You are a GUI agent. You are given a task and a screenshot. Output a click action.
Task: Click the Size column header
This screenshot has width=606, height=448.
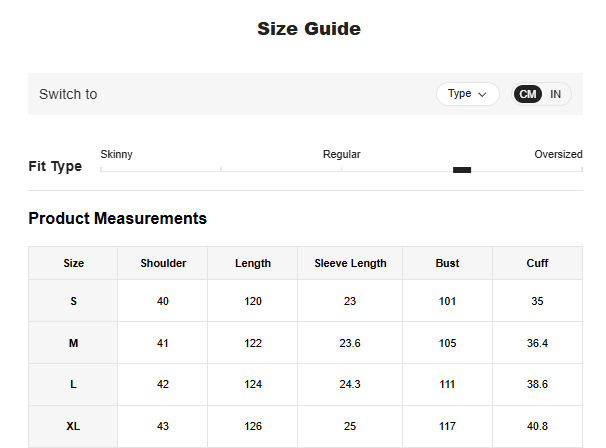(73, 263)
